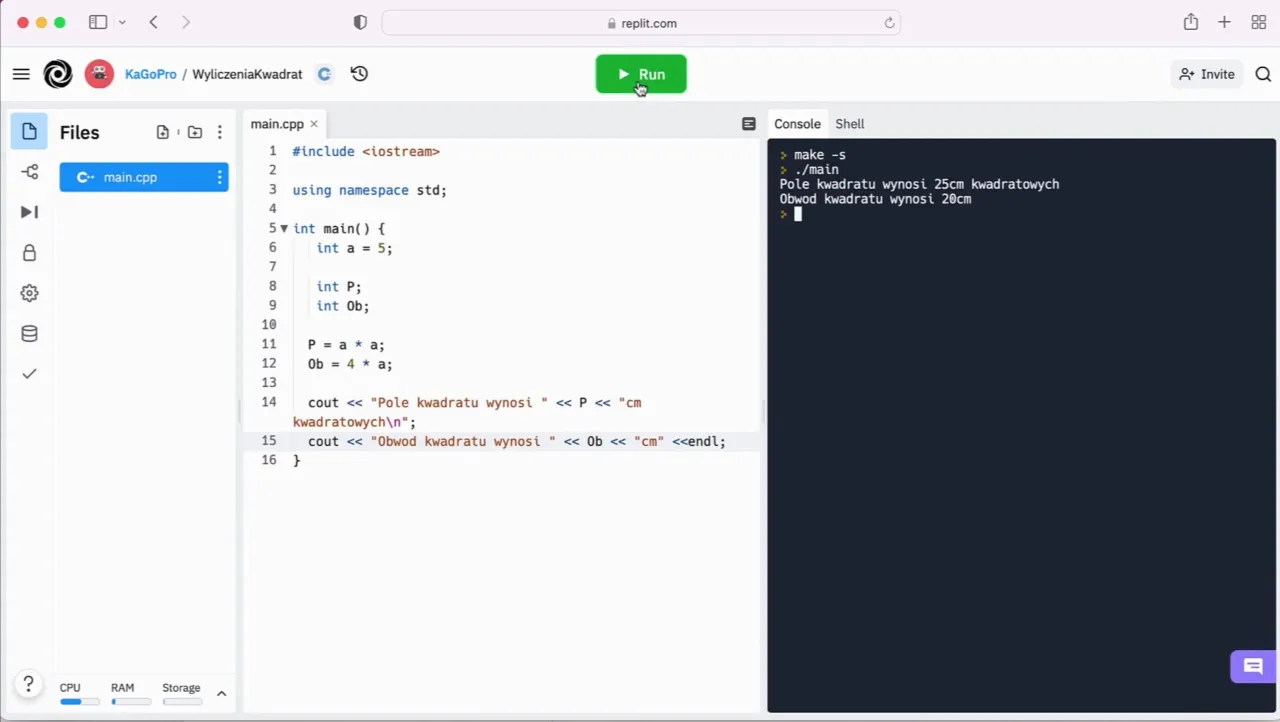Select main.cpp in the file tree
Screen dimensions: 1280x722
coord(144,177)
